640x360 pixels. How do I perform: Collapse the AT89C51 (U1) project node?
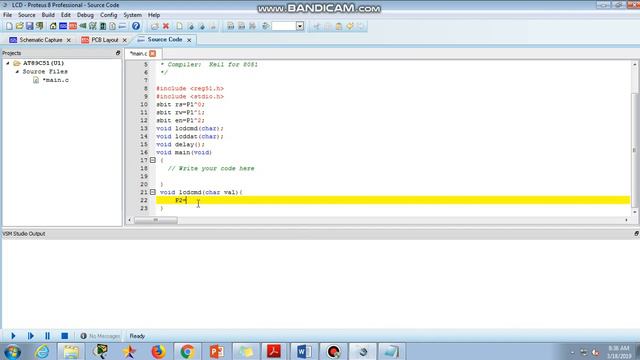coord(8,63)
